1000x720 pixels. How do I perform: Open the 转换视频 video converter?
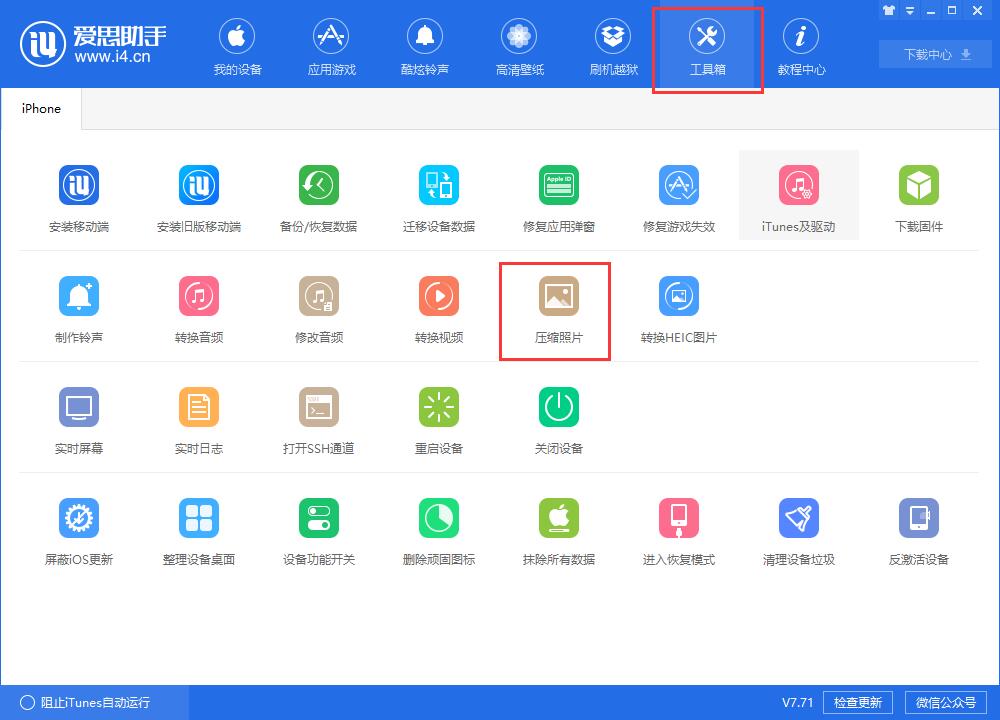pos(438,307)
